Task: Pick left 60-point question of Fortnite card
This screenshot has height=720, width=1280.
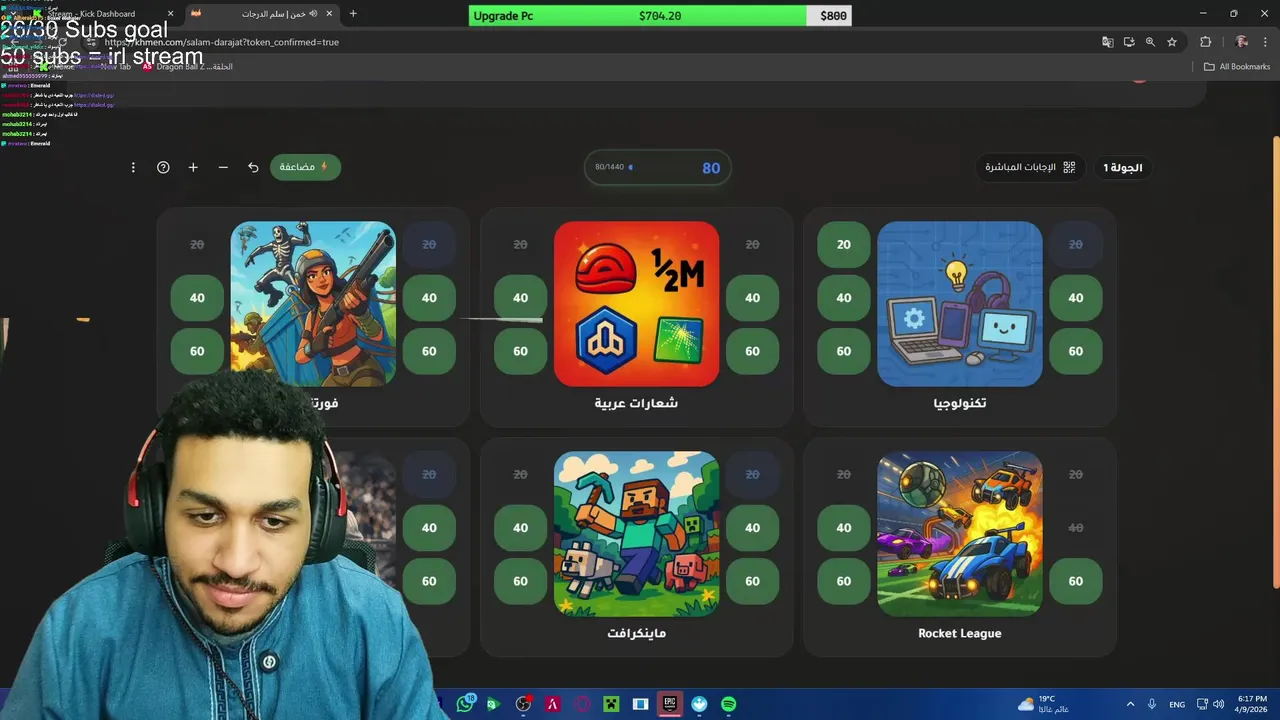Action: 197,351
